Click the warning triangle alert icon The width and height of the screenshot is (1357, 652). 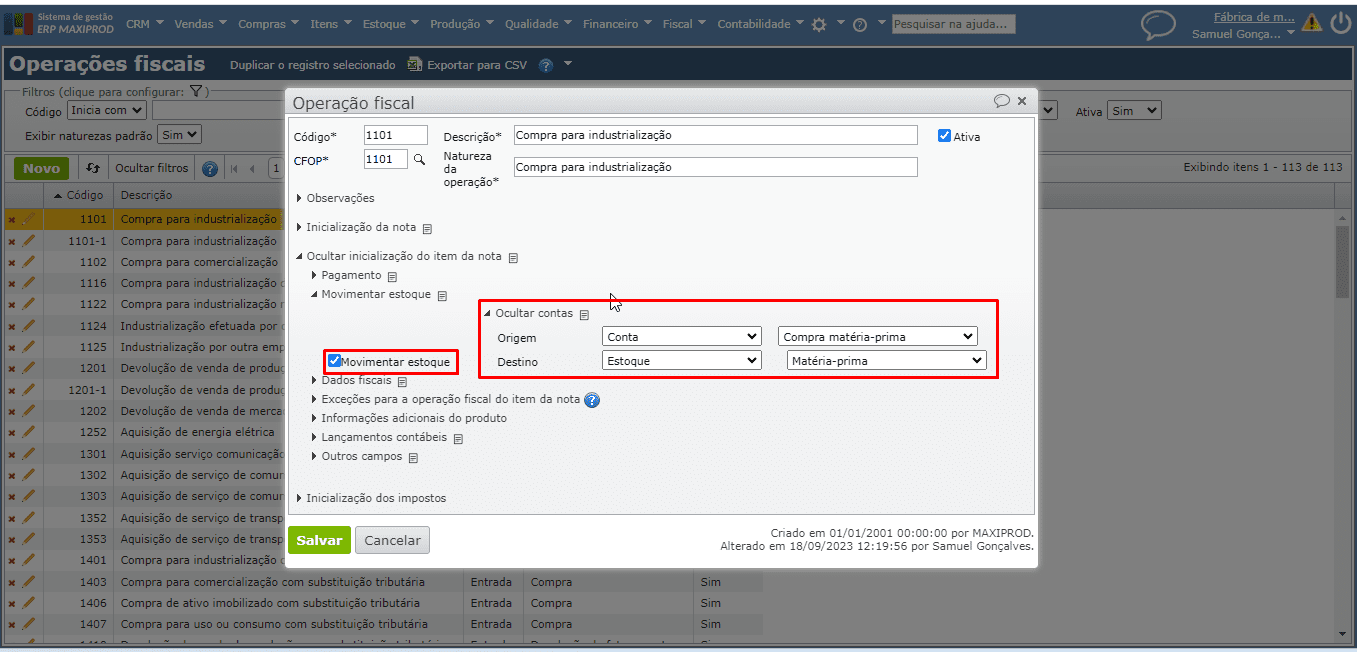pyautogui.click(x=1311, y=22)
